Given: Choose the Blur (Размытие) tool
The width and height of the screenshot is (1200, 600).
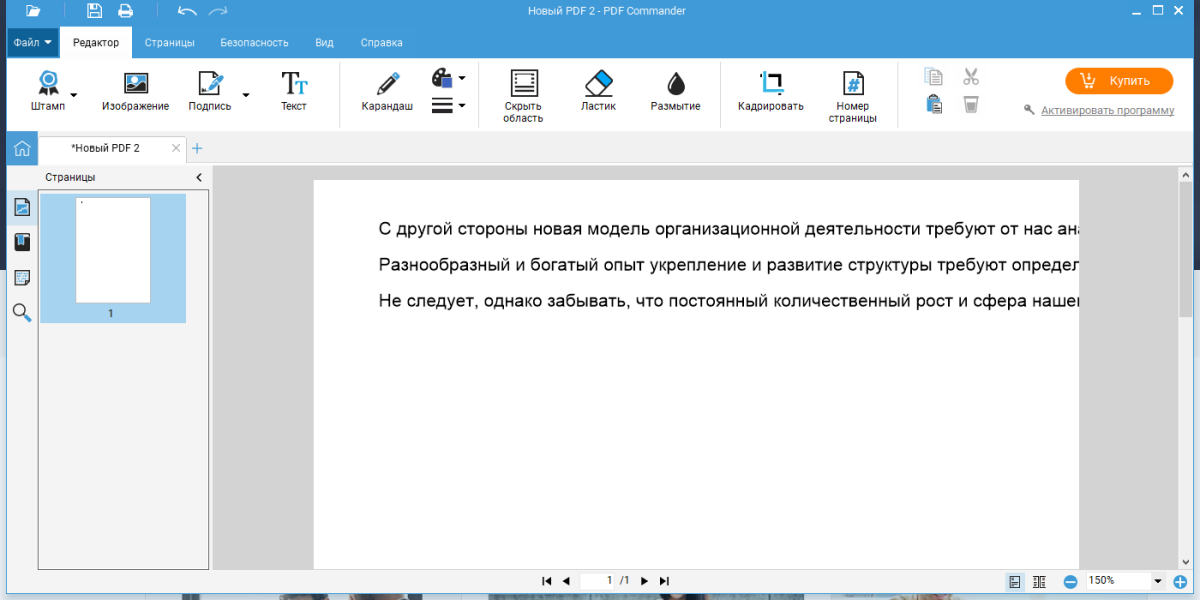Looking at the screenshot, I should click(x=675, y=91).
